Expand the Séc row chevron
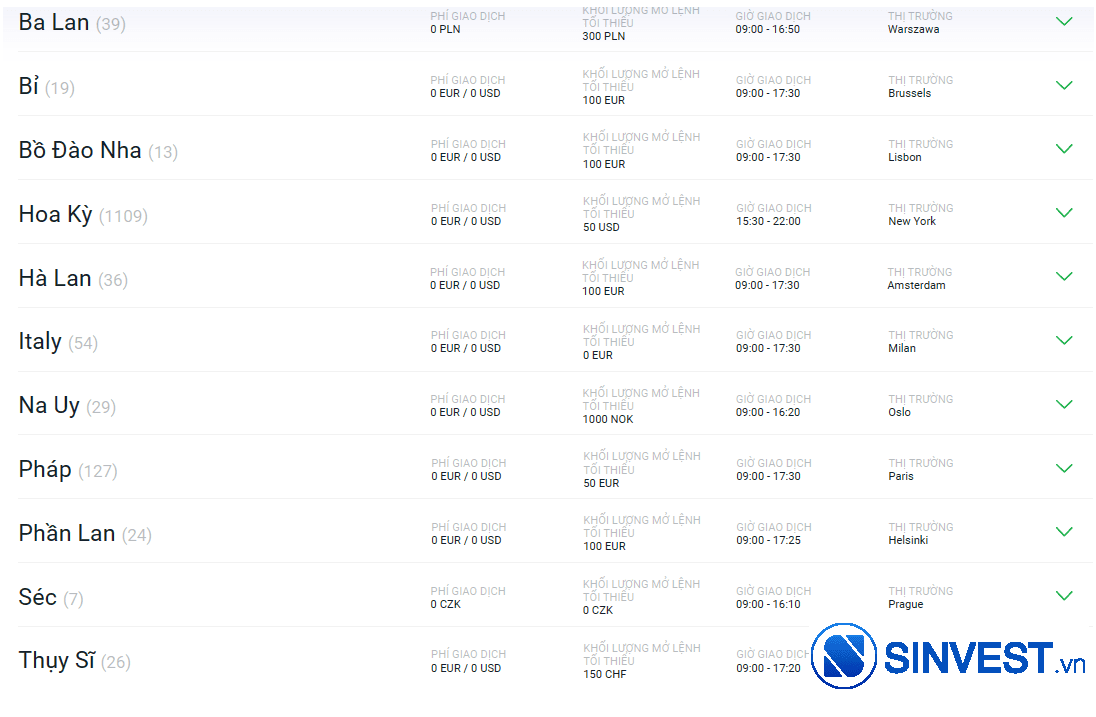The height and width of the screenshot is (717, 1096). 1064,595
